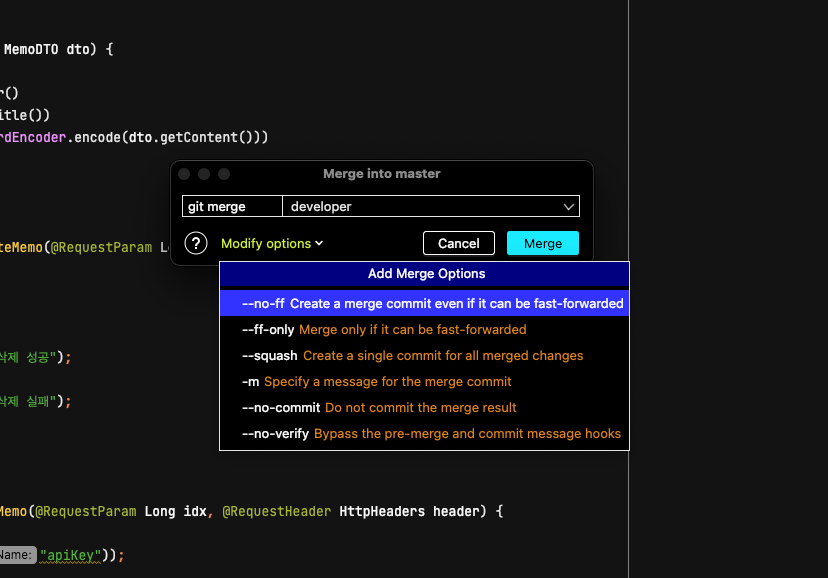
Task: Click the HttpHeaders header parameter
Action: [x=409, y=511]
